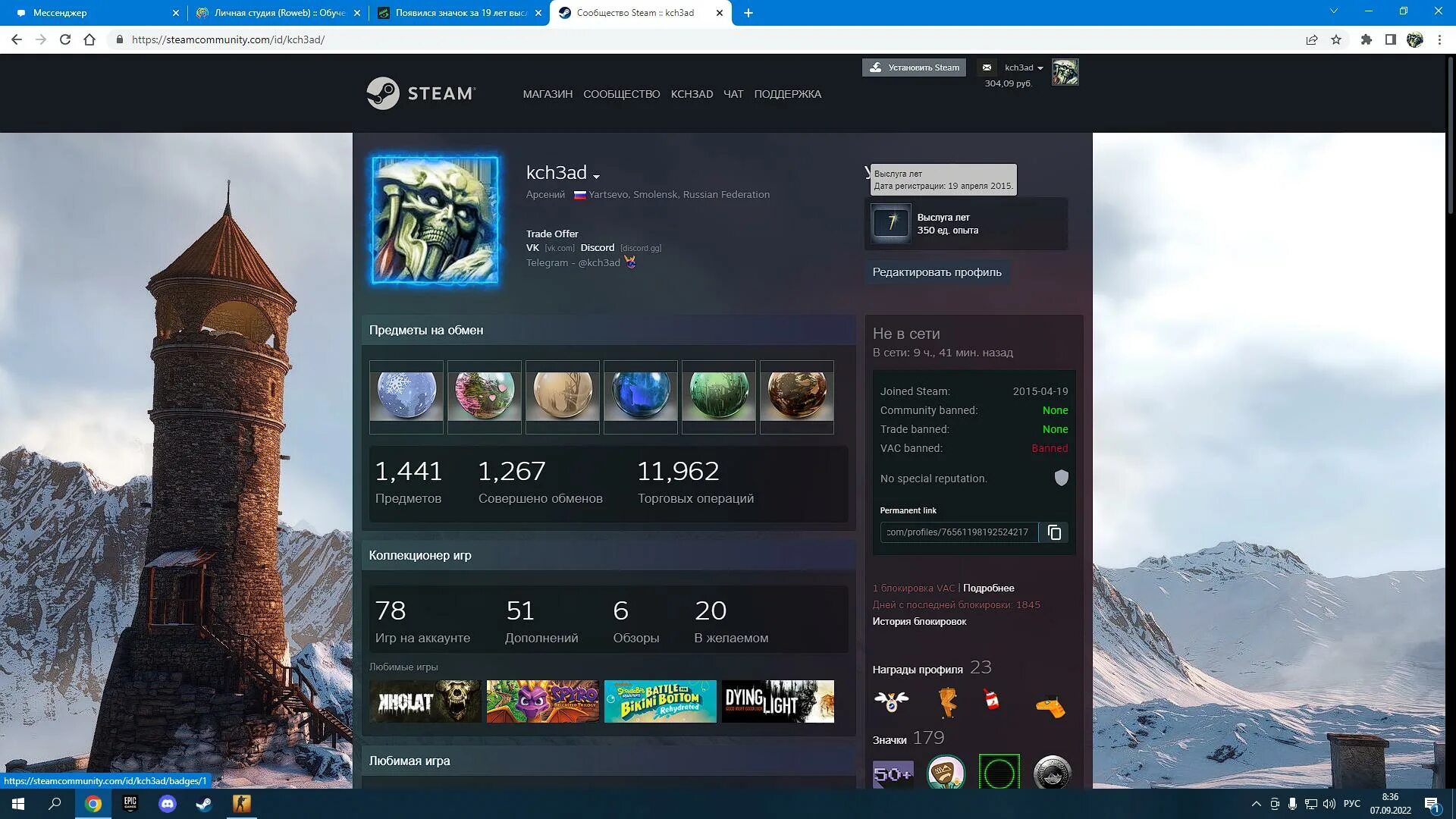
Task: Open Chrome's three-dot menu
Action: point(1439,39)
